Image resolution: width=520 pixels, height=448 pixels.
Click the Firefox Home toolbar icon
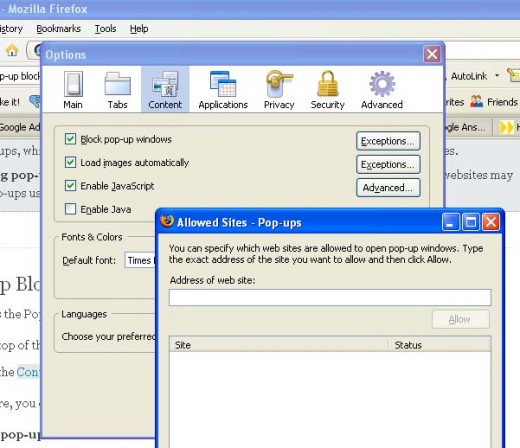(x=12, y=50)
